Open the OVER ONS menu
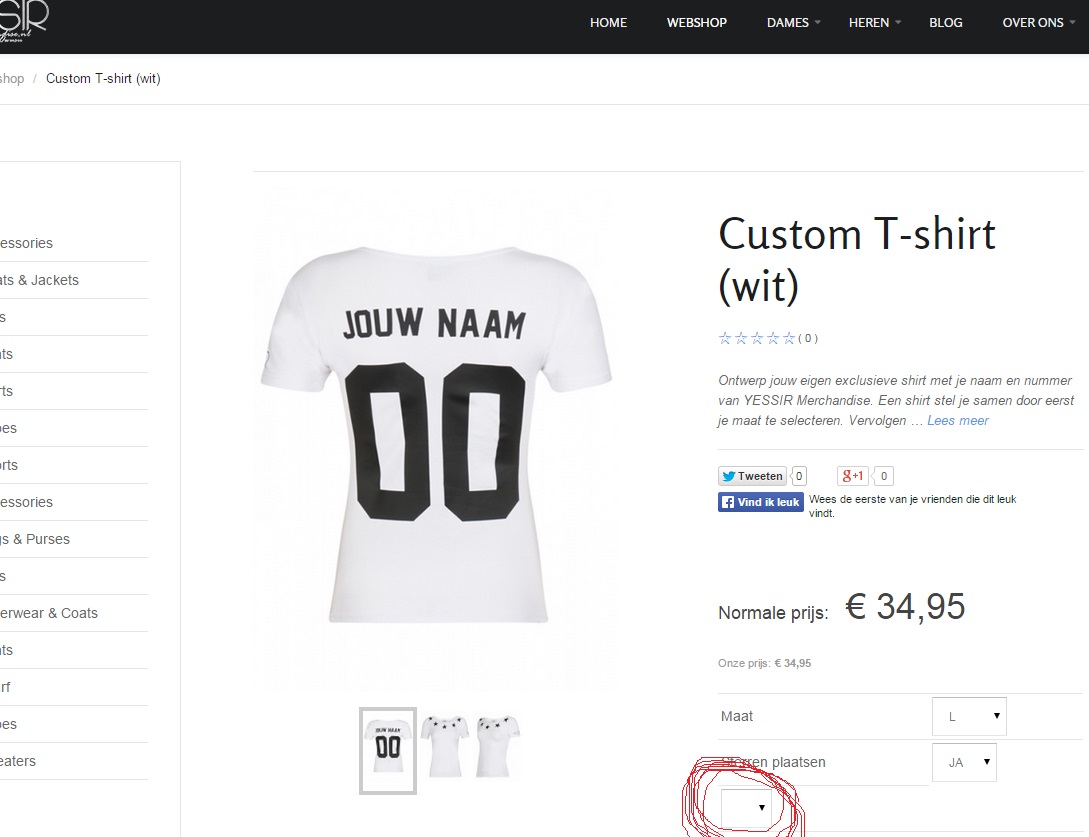Viewport: 1089px width, 837px height. [x=1038, y=22]
